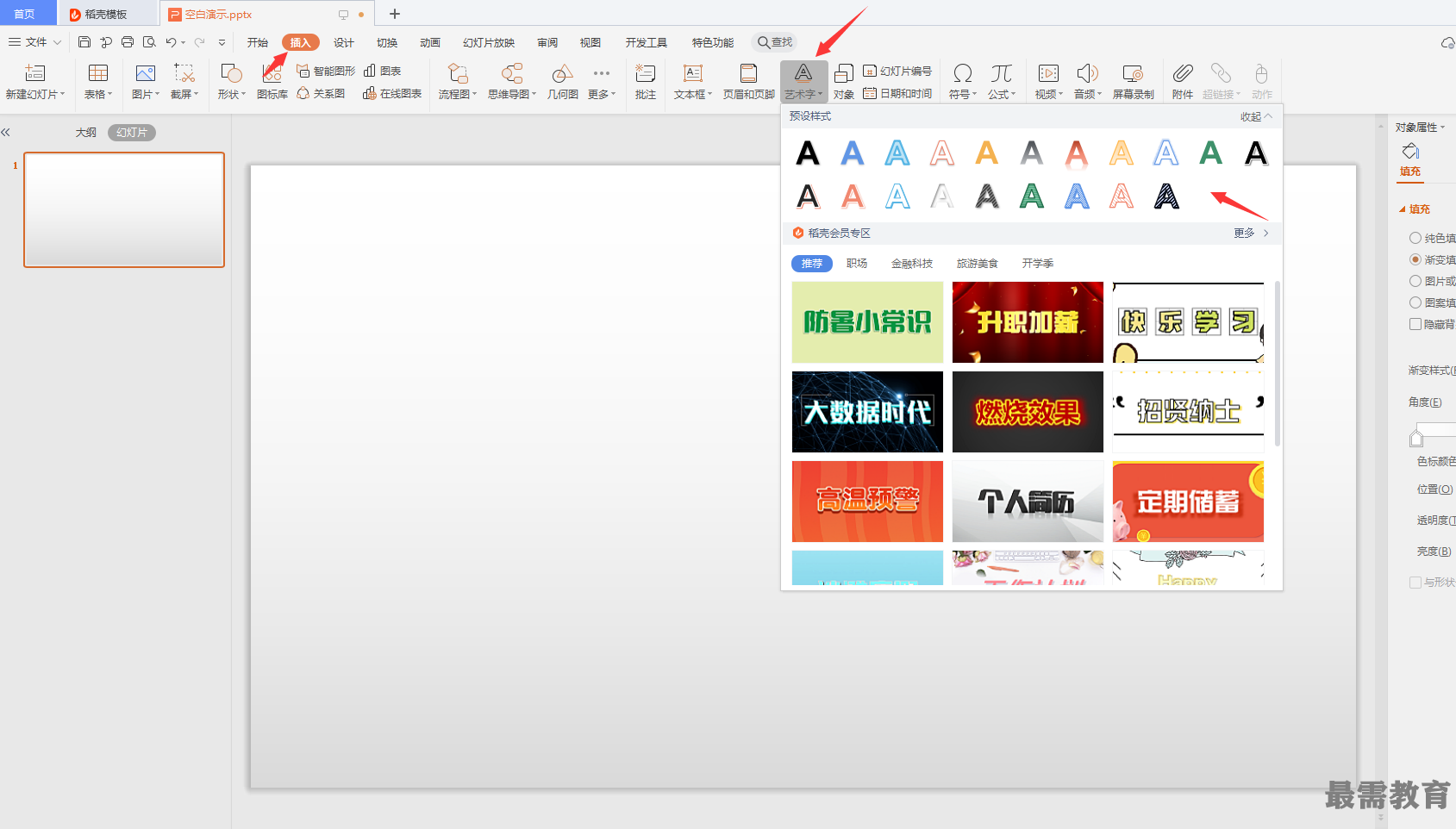Choose the solid blue preset A style

853,153
